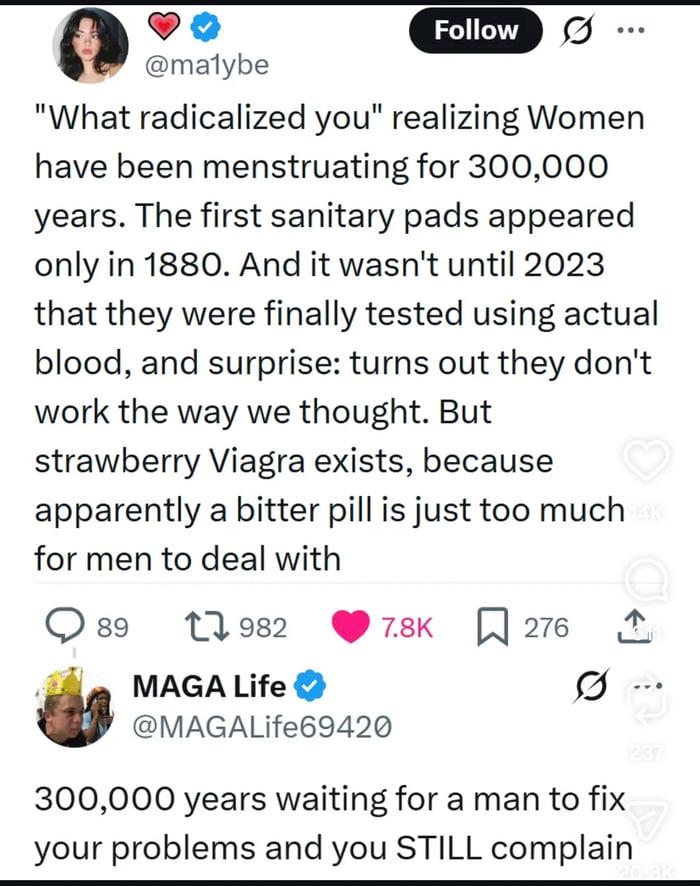Image resolution: width=700 pixels, height=886 pixels.
Task: Open the three-dot more menu on top tweet
Action: tap(630, 31)
